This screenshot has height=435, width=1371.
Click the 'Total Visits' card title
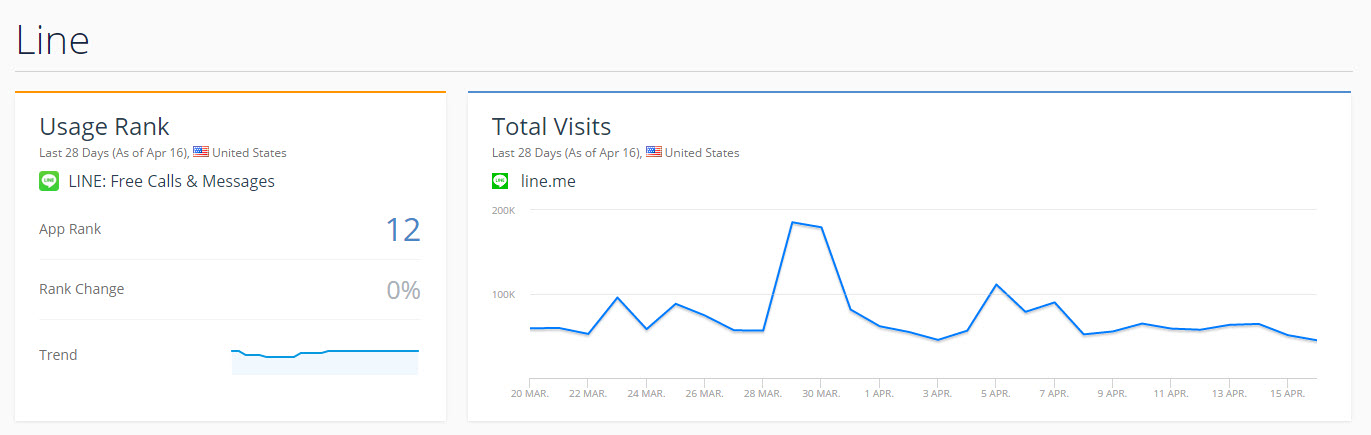tap(551, 127)
